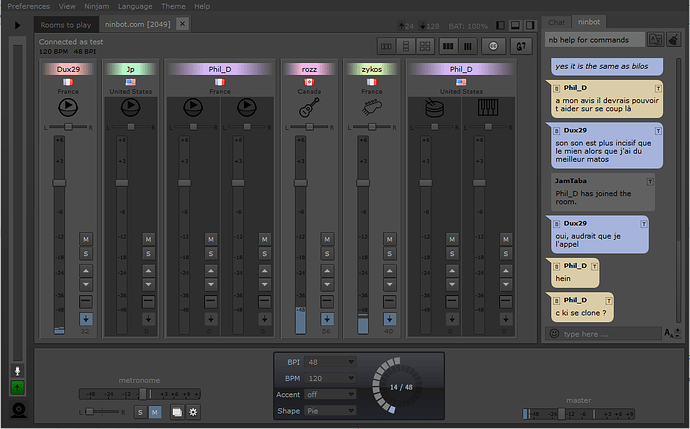The image size is (690, 429).
Task: Click the microphone icon in left strip
Action: pos(18,371)
